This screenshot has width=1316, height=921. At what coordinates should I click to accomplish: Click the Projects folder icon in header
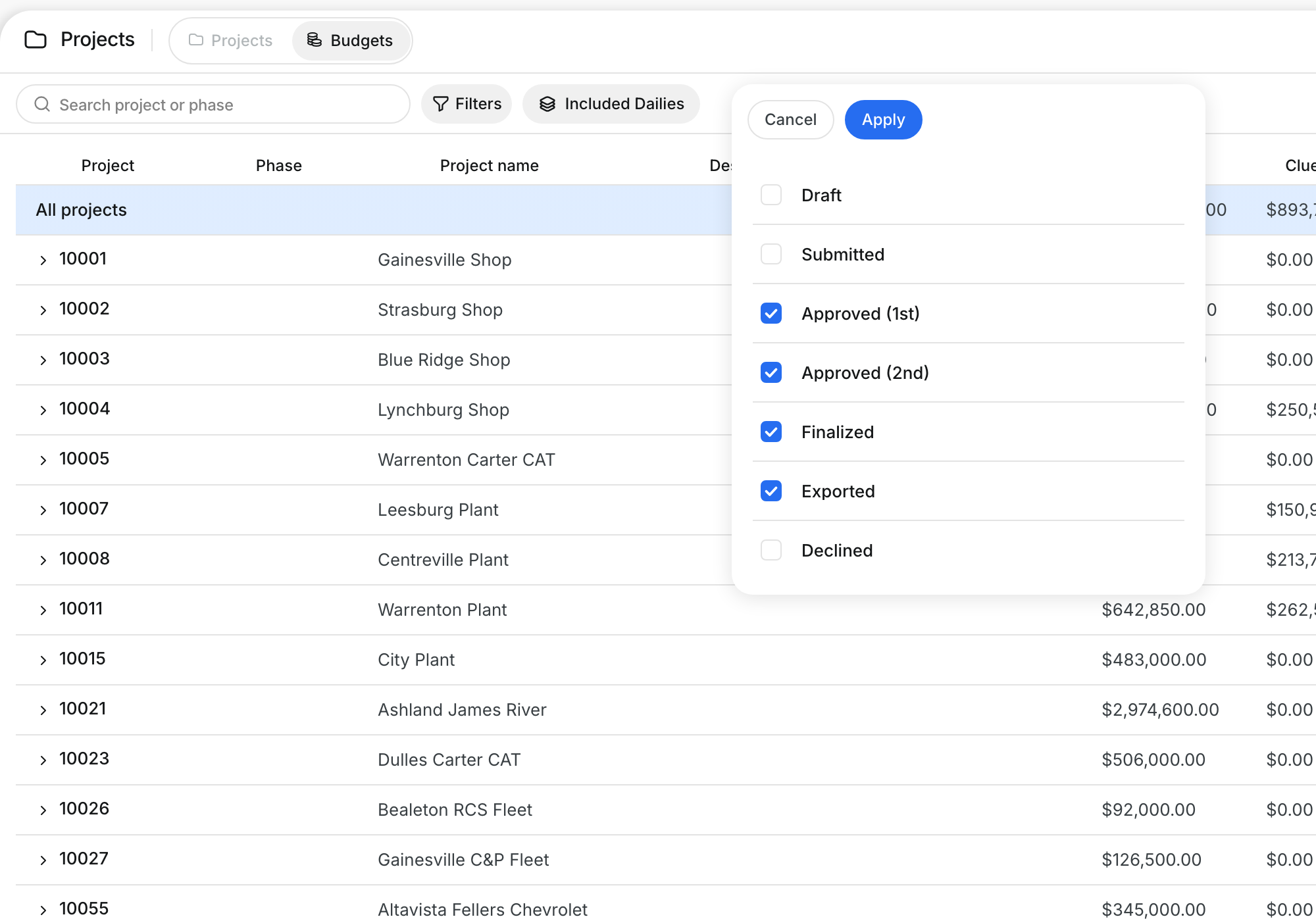[x=36, y=39]
